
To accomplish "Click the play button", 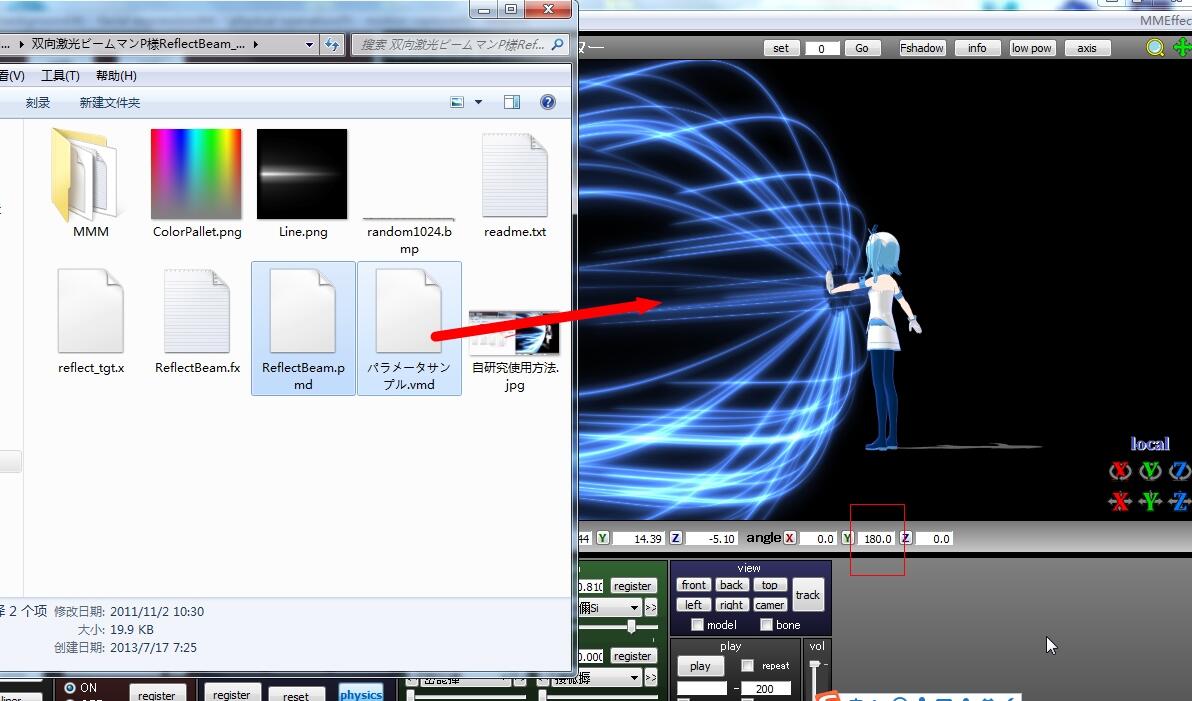I will coord(700,666).
